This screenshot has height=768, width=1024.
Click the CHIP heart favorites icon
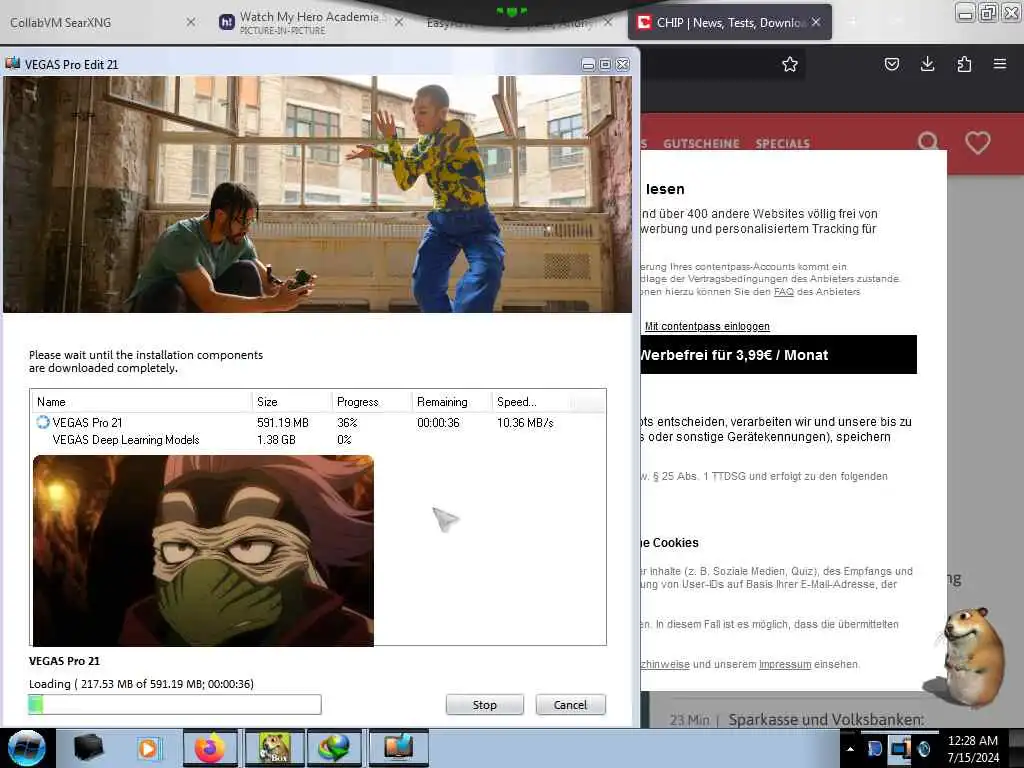pyautogui.click(x=978, y=143)
